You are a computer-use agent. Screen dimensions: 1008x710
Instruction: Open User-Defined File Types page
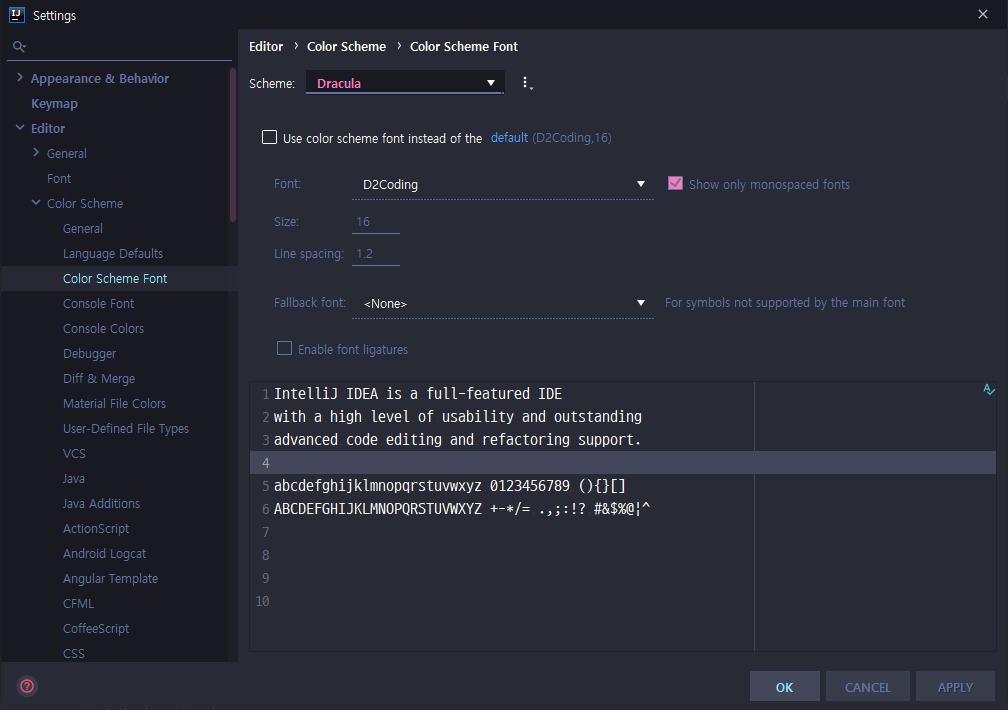[125, 429]
